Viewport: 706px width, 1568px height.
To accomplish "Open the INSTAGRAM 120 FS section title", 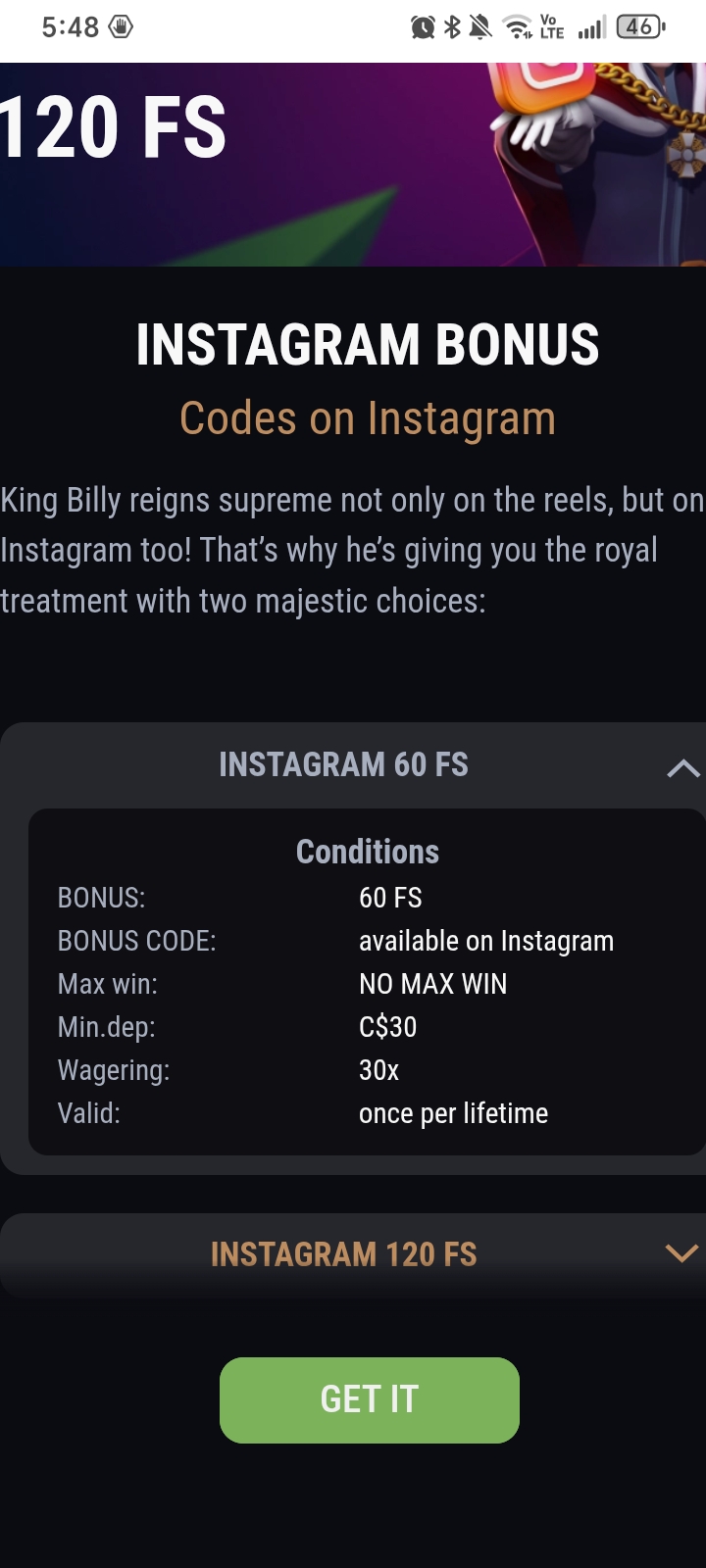I will pyautogui.click(x=343, y=1254).
